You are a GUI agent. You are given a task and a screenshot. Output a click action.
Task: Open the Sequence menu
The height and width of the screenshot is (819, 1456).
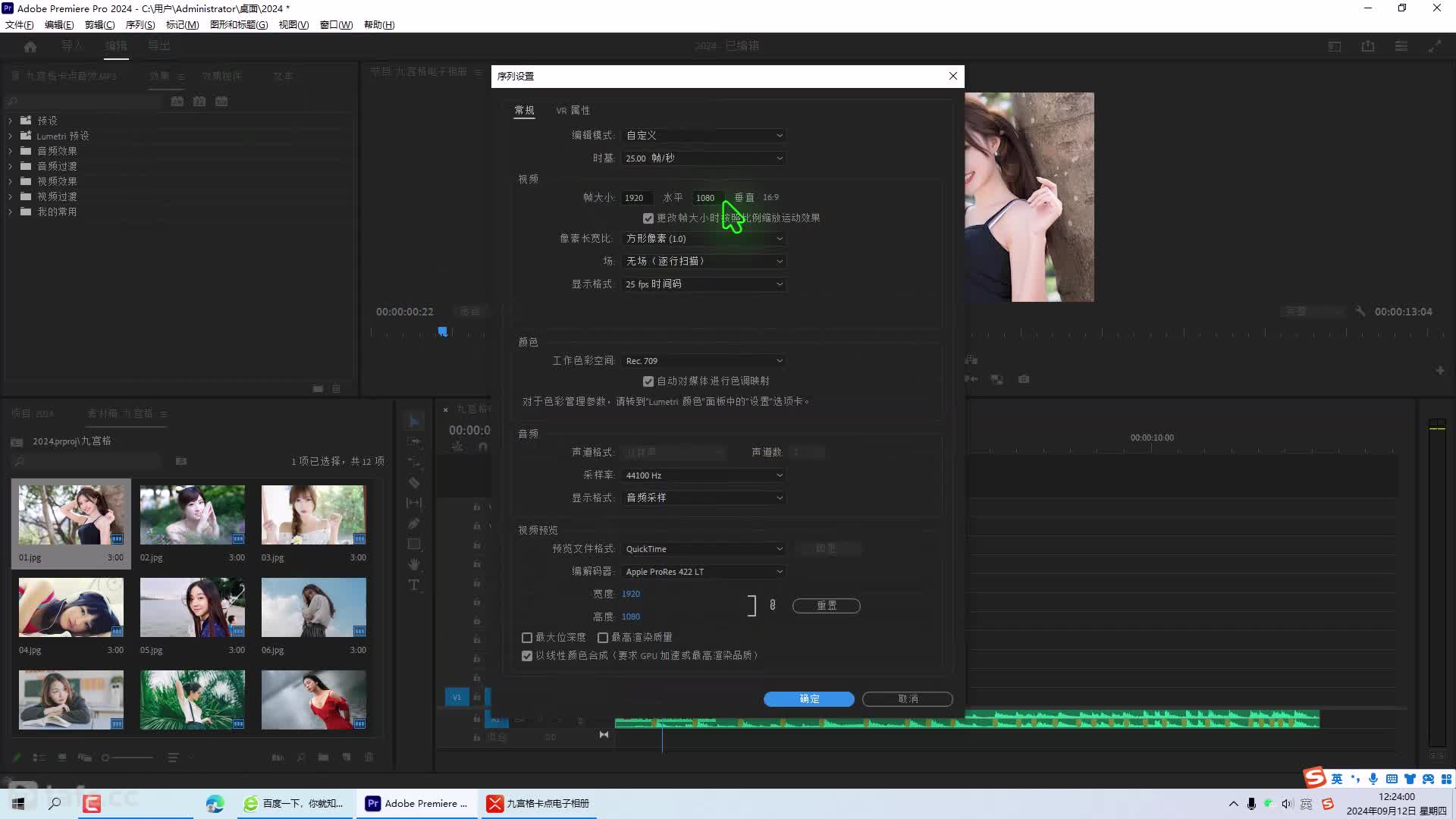click(140, 24)
